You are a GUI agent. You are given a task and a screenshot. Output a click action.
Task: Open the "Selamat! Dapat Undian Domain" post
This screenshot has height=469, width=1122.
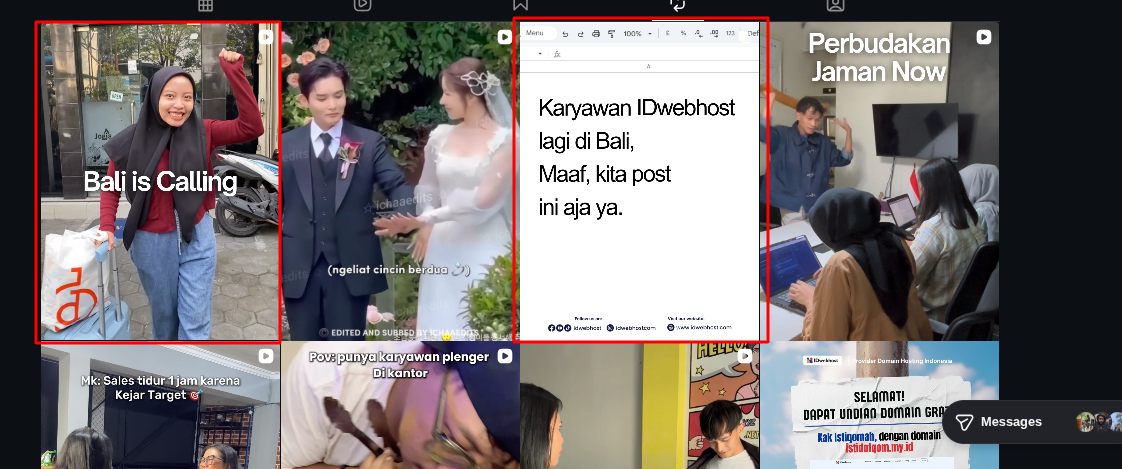(879, 405)
